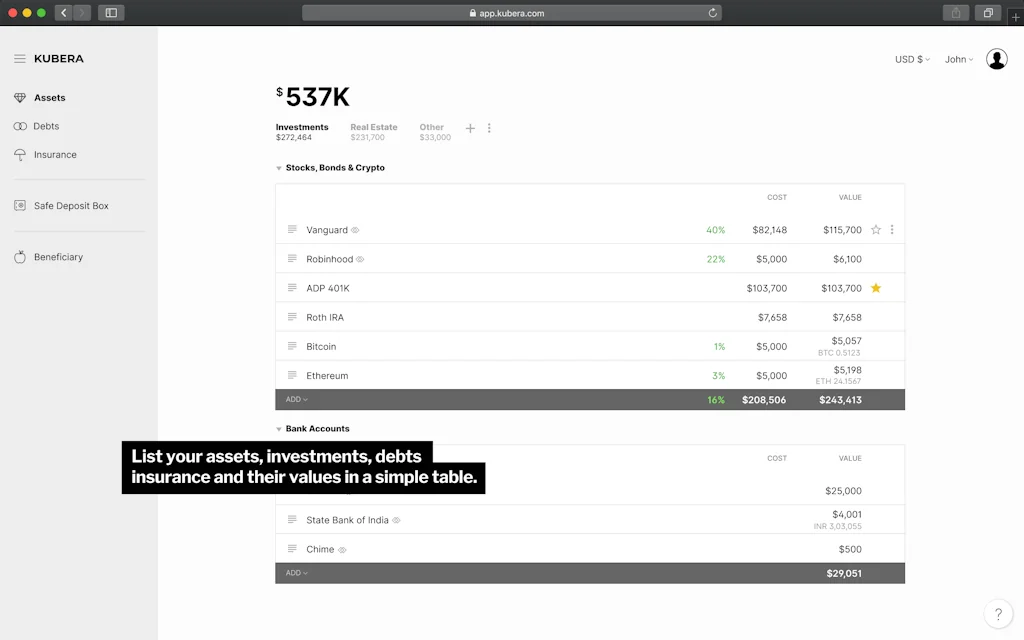Toggle the eye icon next to Robinhood
The width and height of the screenshot is (1024, 640).
pos(360,260)
